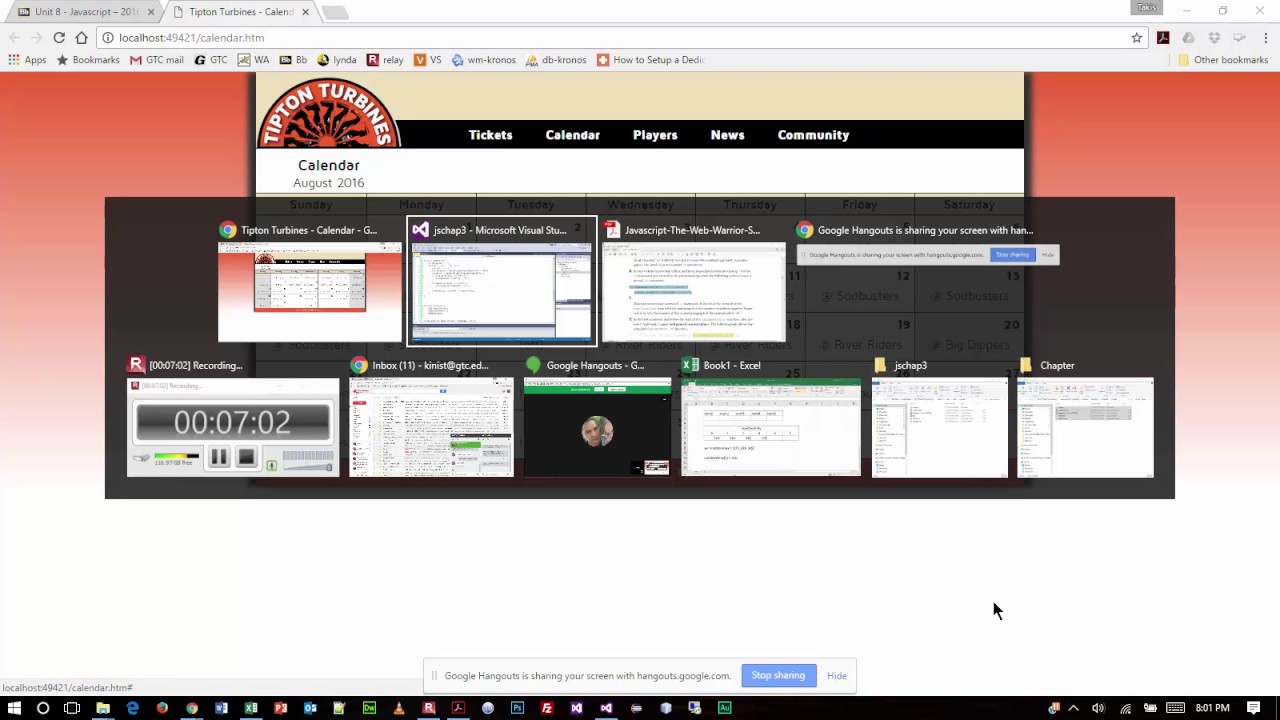Viewport: 1280px width, 720px height.
Task: Expand Other bookmarks folder
Action: pyautogui.click(x=1223, y=60)
